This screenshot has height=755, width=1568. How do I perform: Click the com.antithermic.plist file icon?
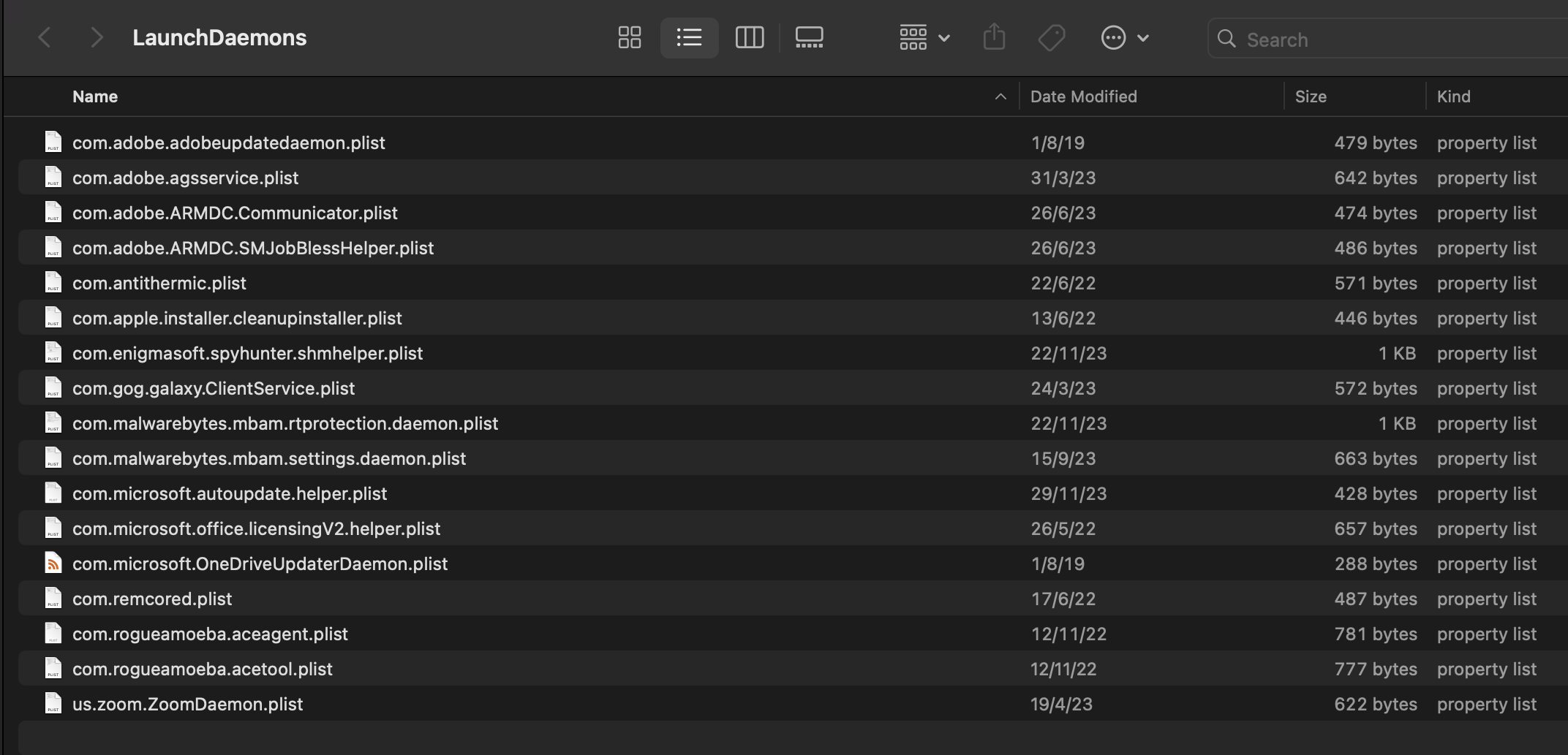tap(53, 282)
